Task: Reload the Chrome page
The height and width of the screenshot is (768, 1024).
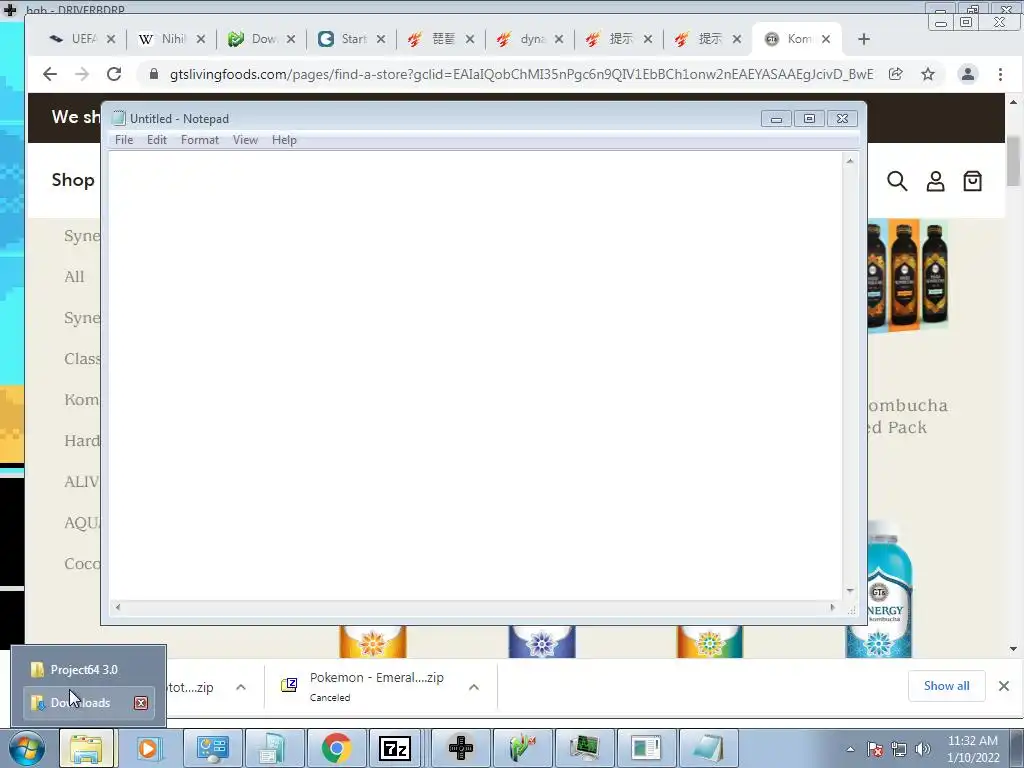Action: tap(114, 74)
